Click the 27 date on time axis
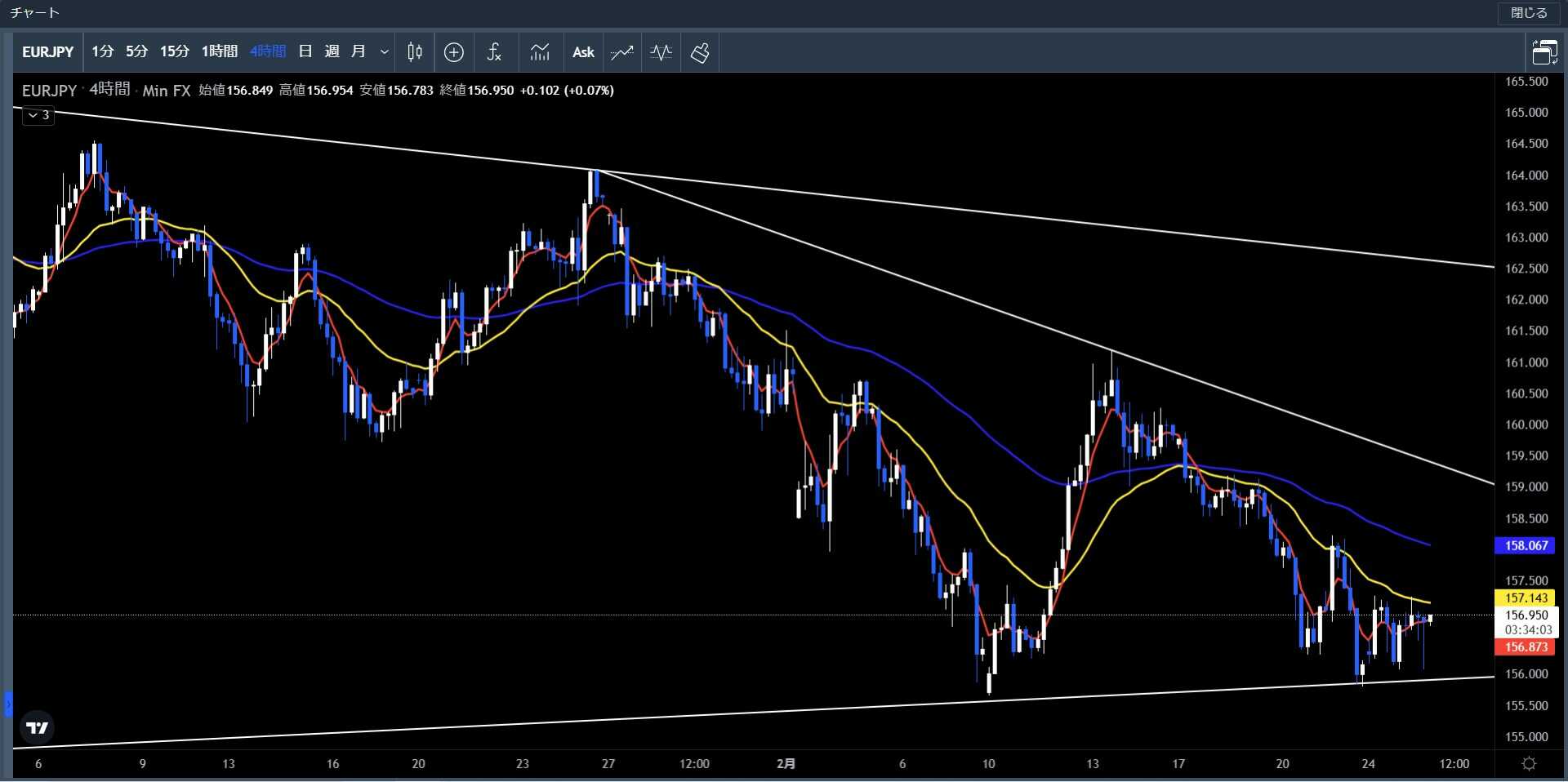 pos(608,763)
